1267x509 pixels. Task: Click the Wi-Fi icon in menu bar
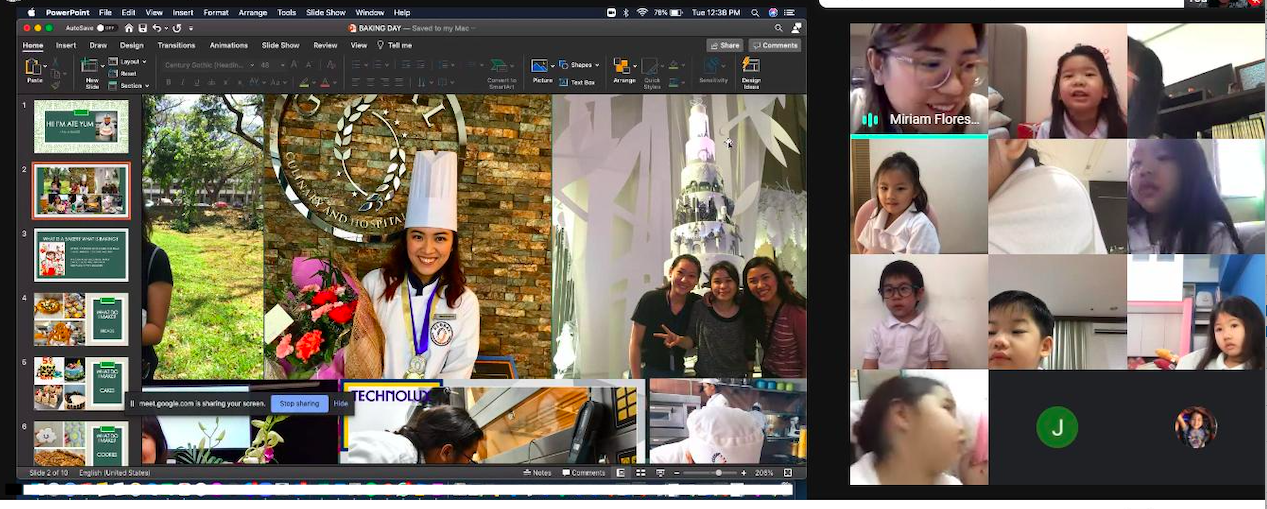click(641, 12)
